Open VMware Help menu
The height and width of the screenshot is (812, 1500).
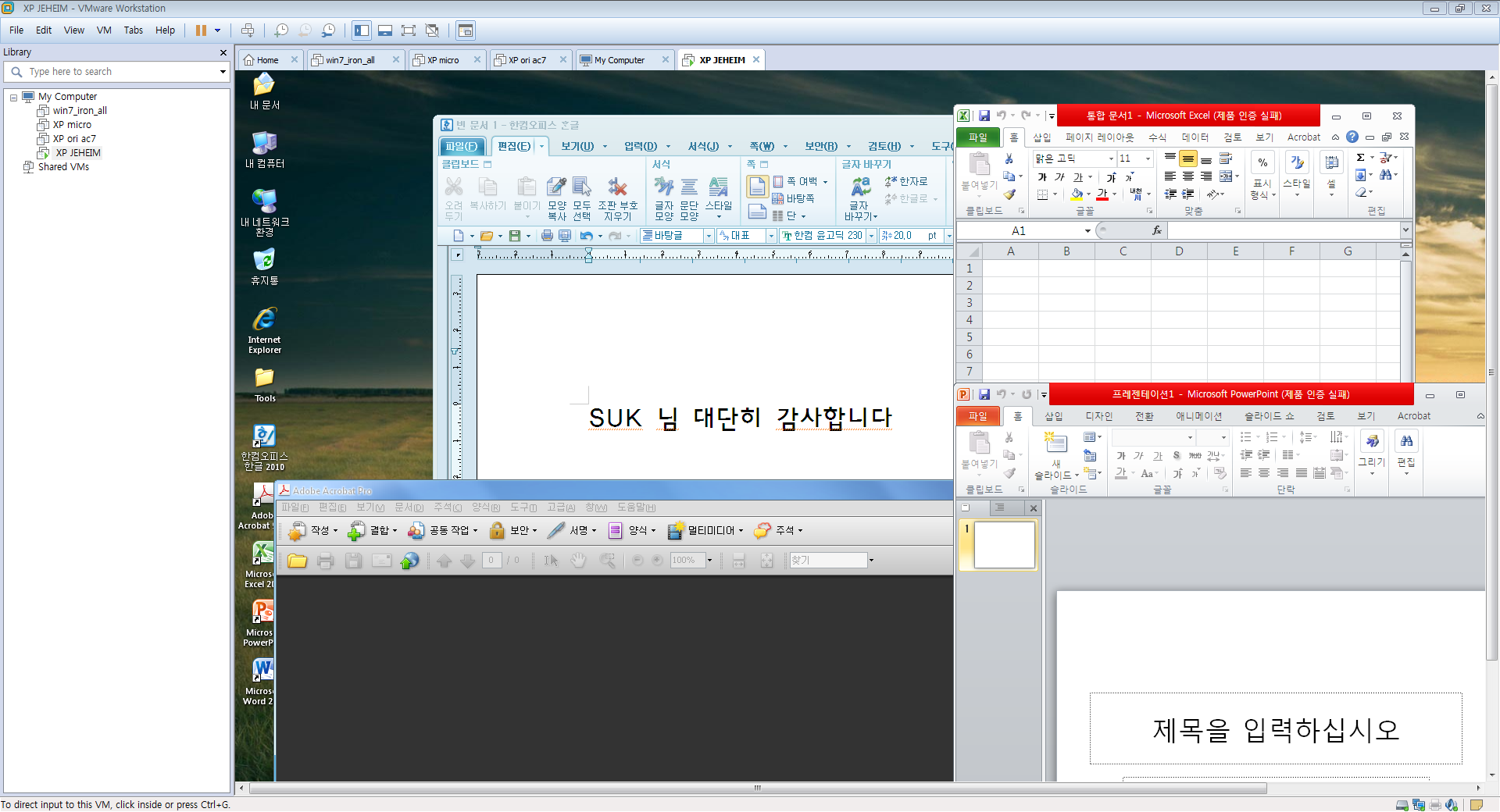coord(165,30)
